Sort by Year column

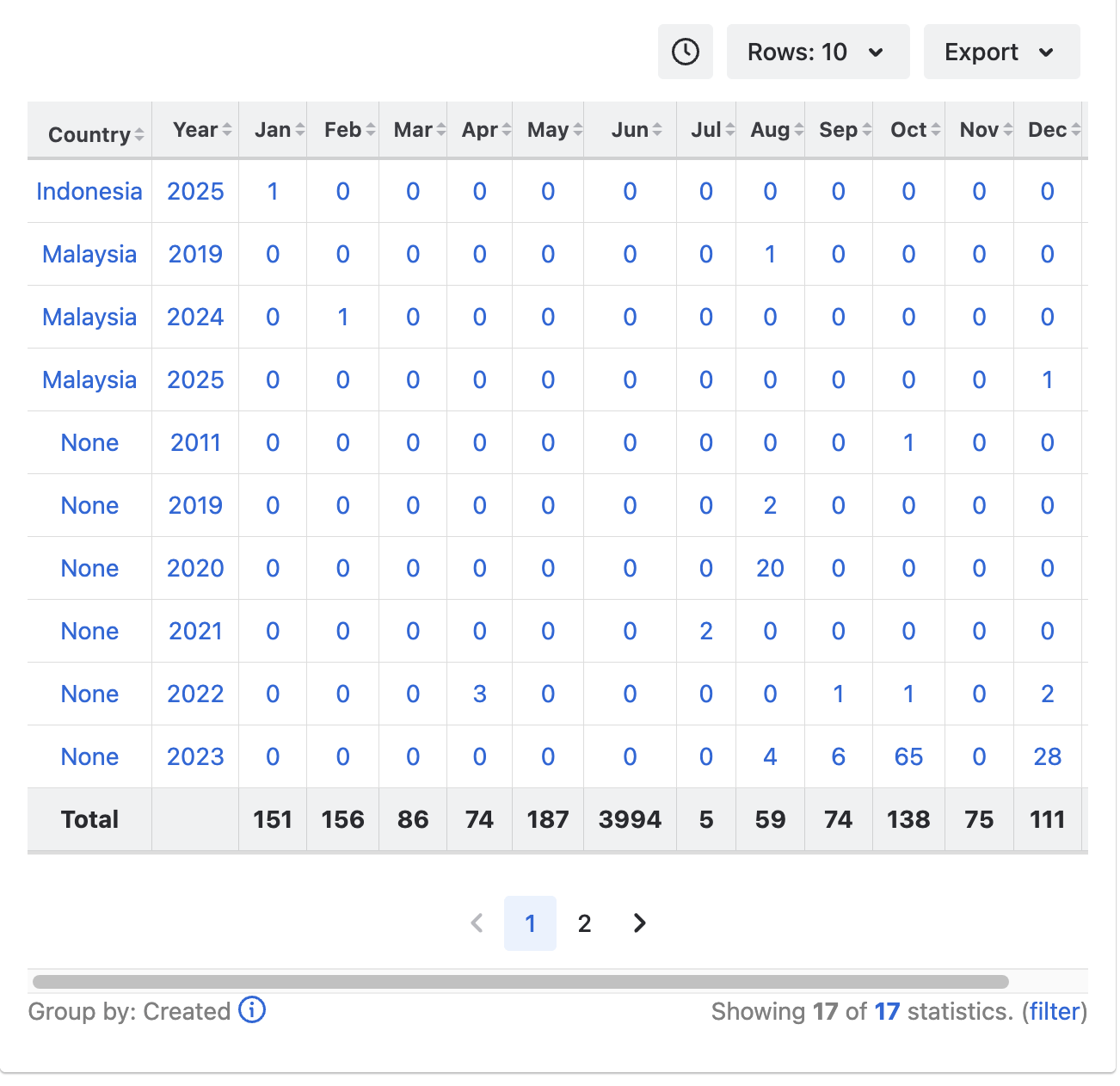(195, 130)
